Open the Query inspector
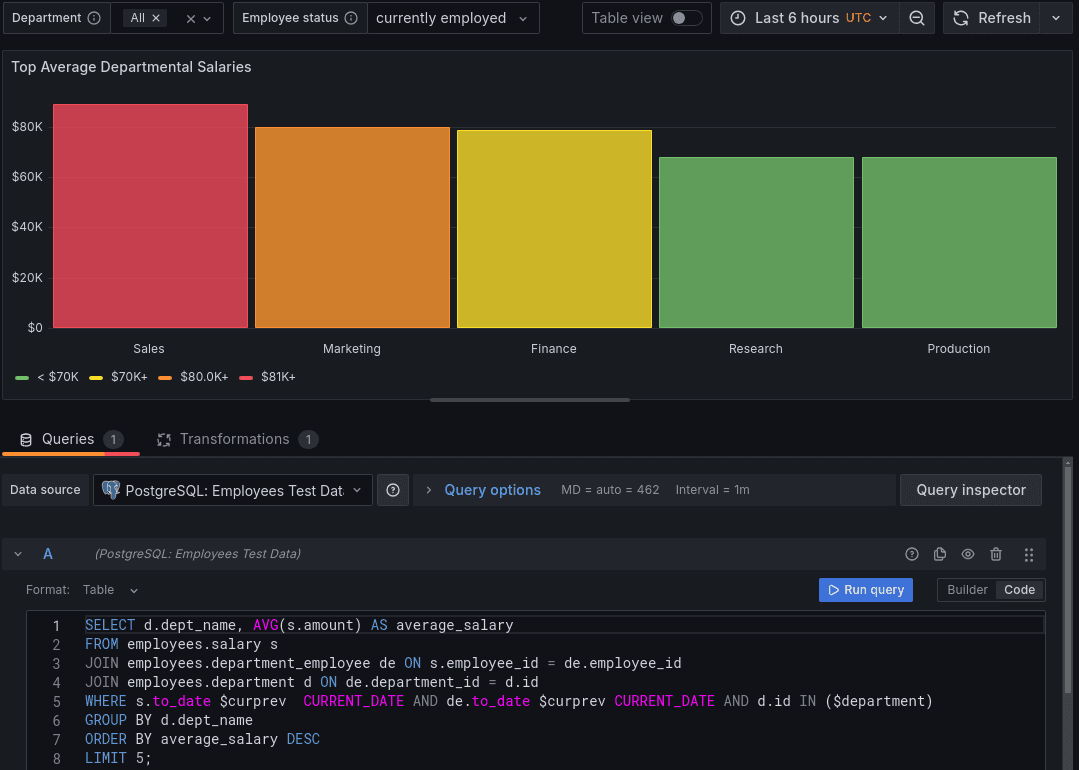 tap(970, 490)
